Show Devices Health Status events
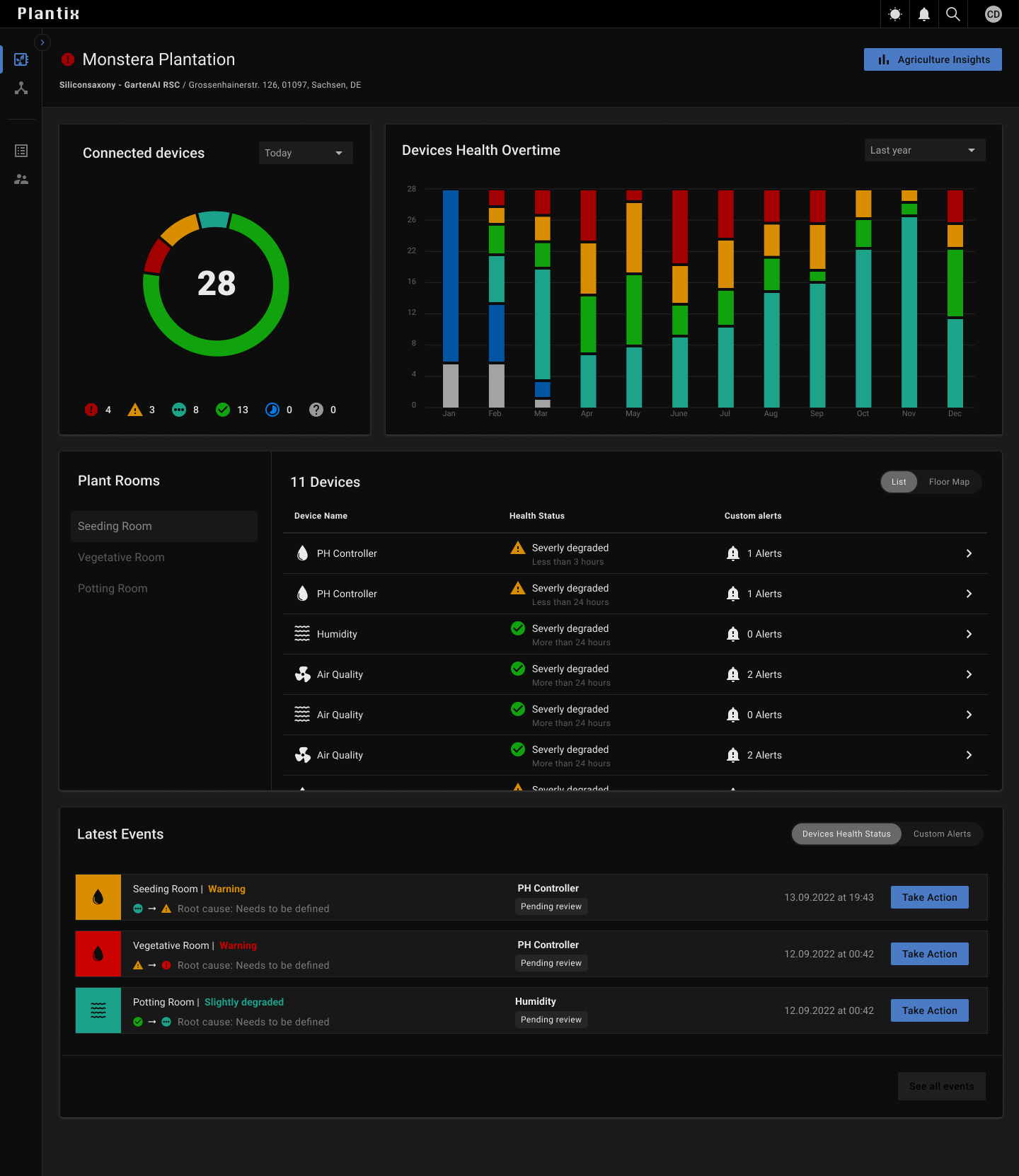 pyautogui.click(x=846, y=834)
